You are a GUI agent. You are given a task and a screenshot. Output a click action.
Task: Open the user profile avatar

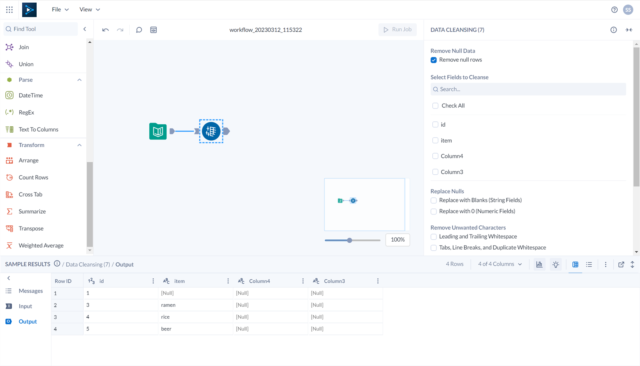coord(628,10)
